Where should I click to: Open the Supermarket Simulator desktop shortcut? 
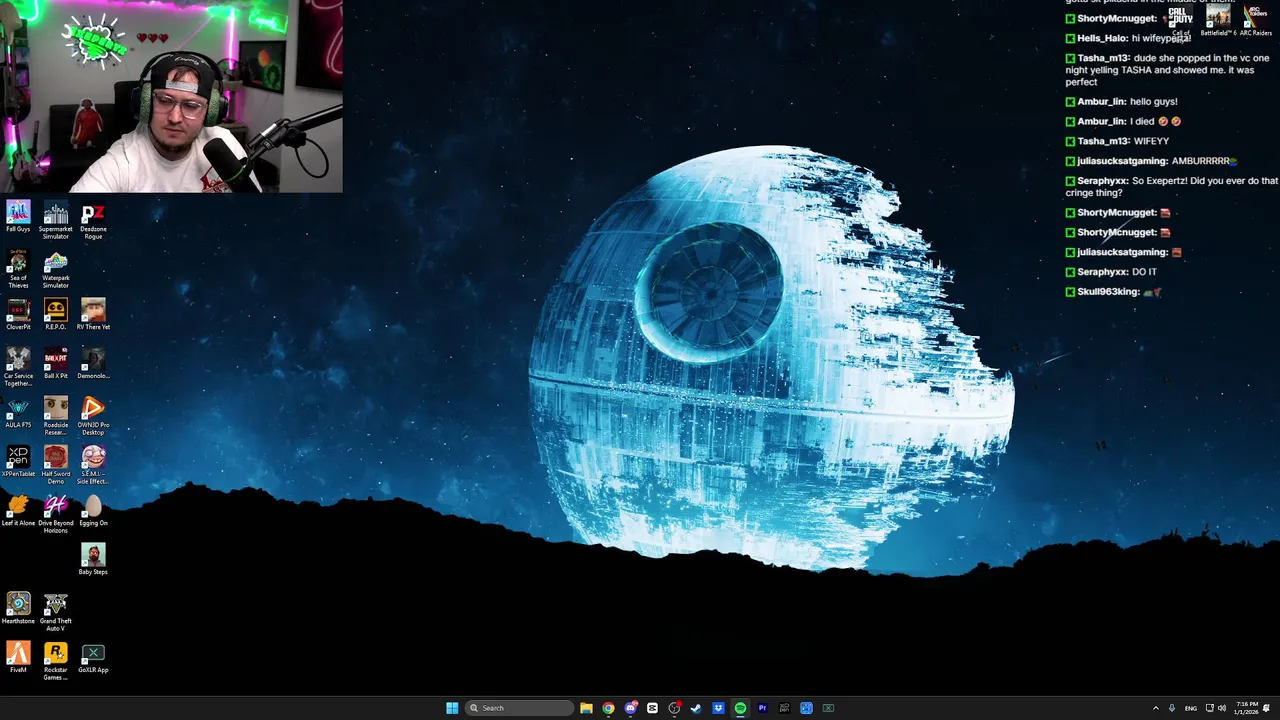(x=56, y=220)
